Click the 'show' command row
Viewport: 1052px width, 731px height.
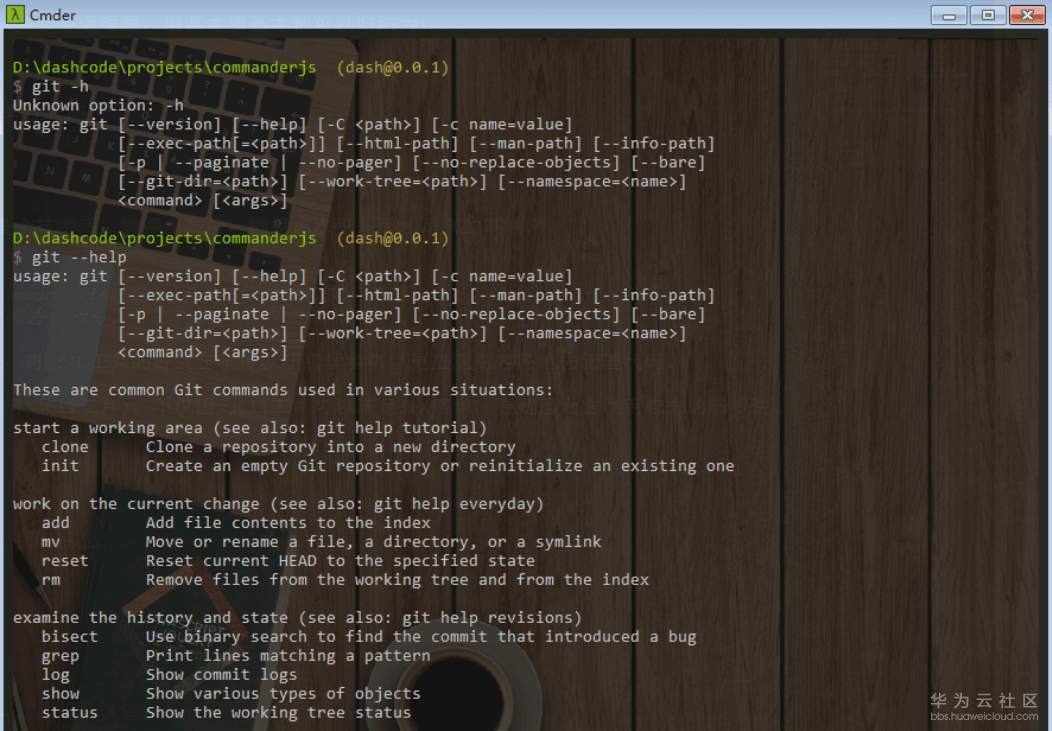[231, 694]
